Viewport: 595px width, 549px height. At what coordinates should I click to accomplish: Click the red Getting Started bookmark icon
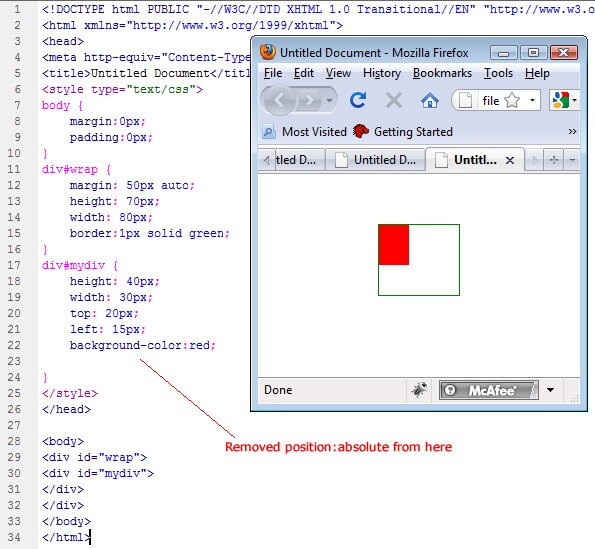click(360, 131)
